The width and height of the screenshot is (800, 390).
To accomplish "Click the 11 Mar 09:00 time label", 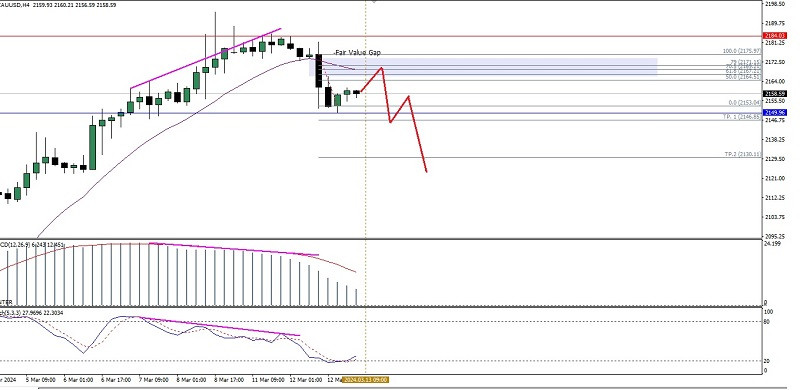I will click(x=268, y=380).
